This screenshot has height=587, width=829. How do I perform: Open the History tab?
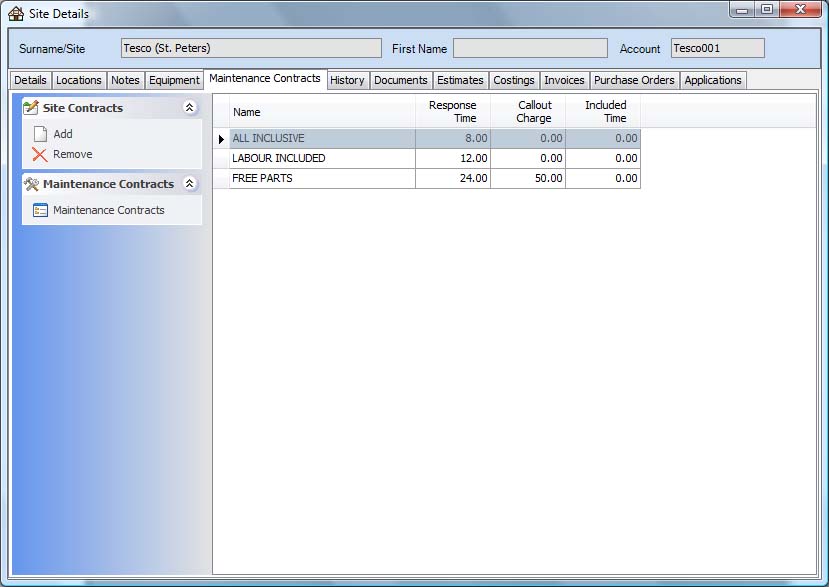347,81
